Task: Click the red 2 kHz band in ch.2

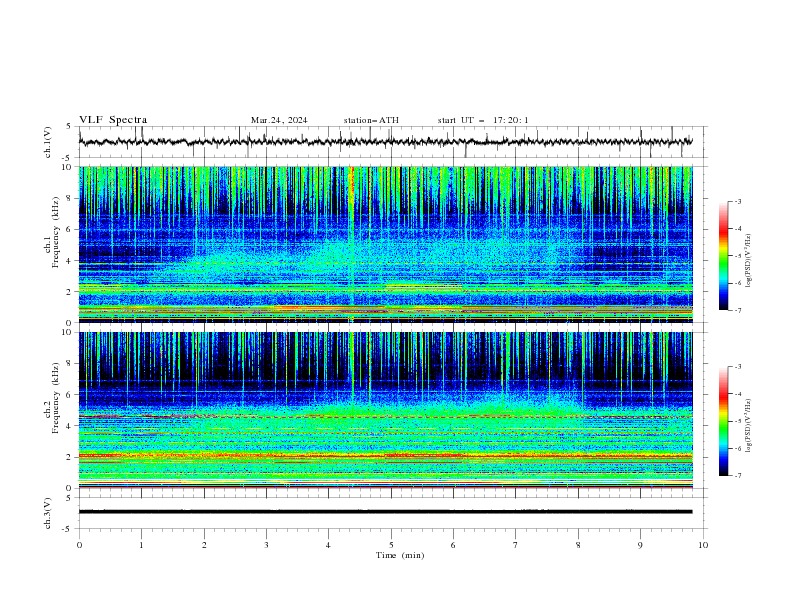Action: 385,456
